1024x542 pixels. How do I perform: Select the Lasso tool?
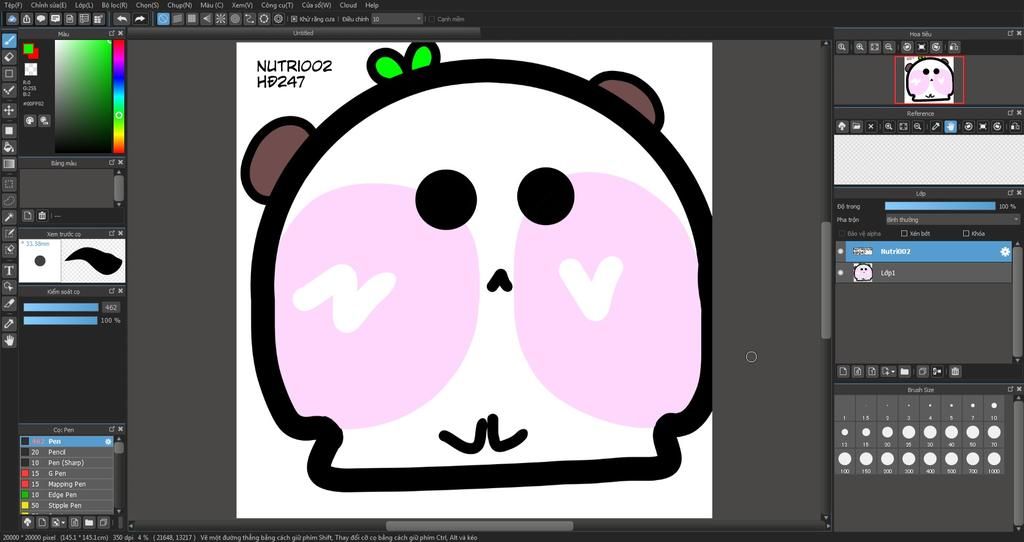[9, 200]
